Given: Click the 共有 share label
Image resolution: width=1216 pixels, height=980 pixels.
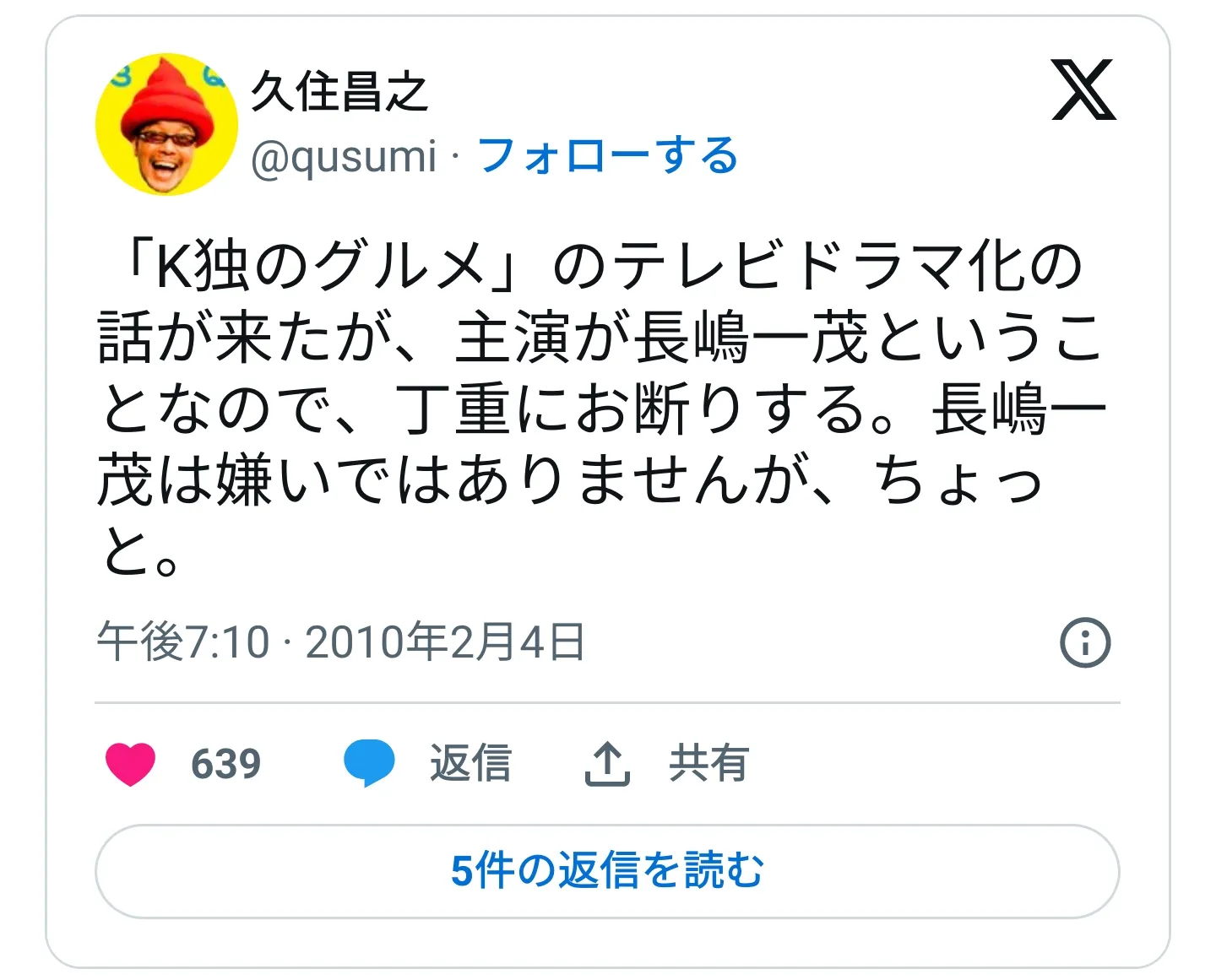Looking at the screenshot, I should coord(708,763).
